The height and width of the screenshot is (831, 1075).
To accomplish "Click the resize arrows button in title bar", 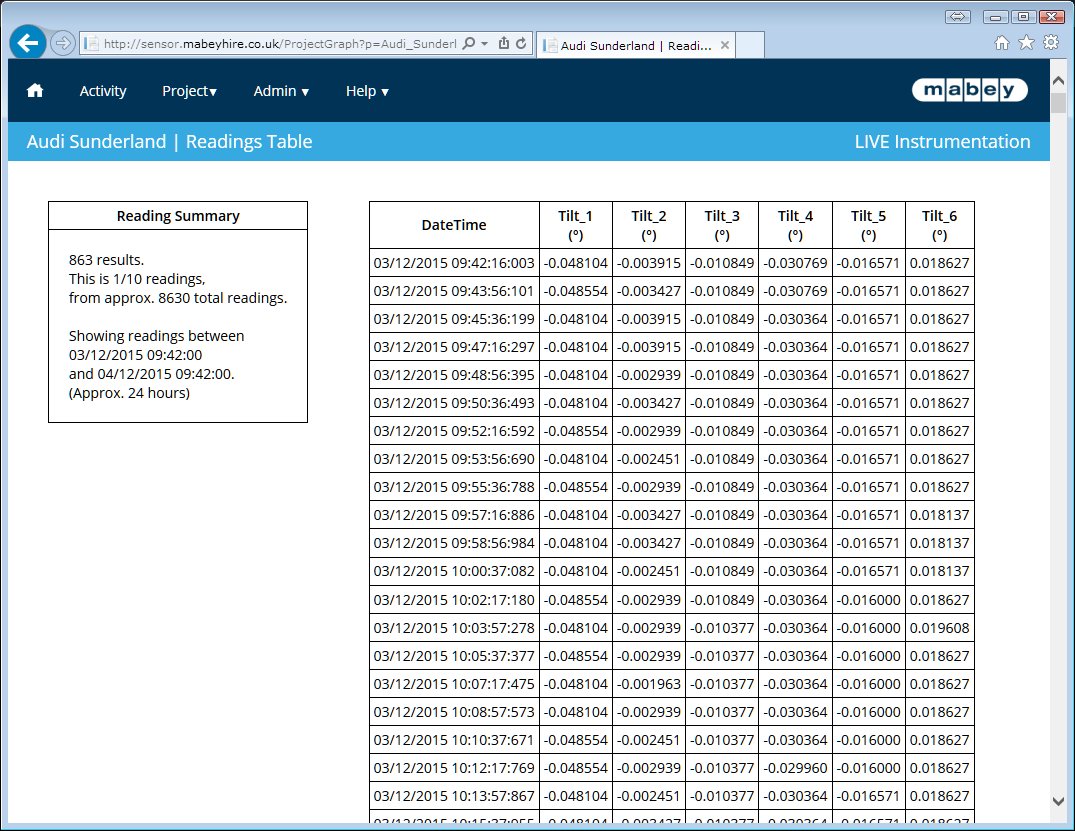I will tap(958, 16).
